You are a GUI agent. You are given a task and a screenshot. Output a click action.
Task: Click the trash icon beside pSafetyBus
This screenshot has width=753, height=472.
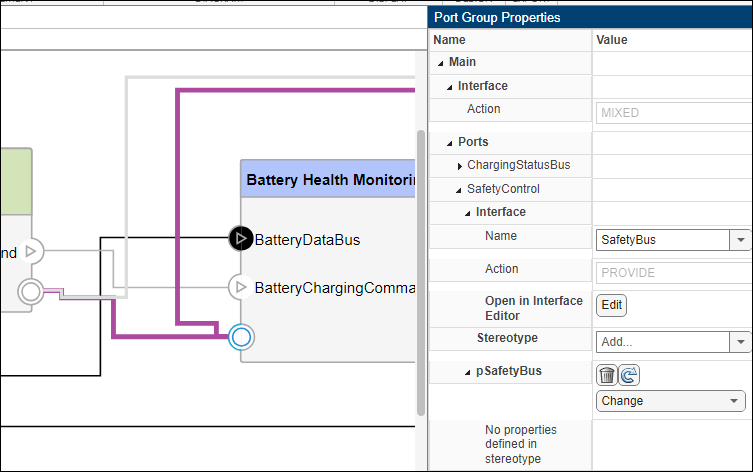pyautogui.click(x=607, y=375)
